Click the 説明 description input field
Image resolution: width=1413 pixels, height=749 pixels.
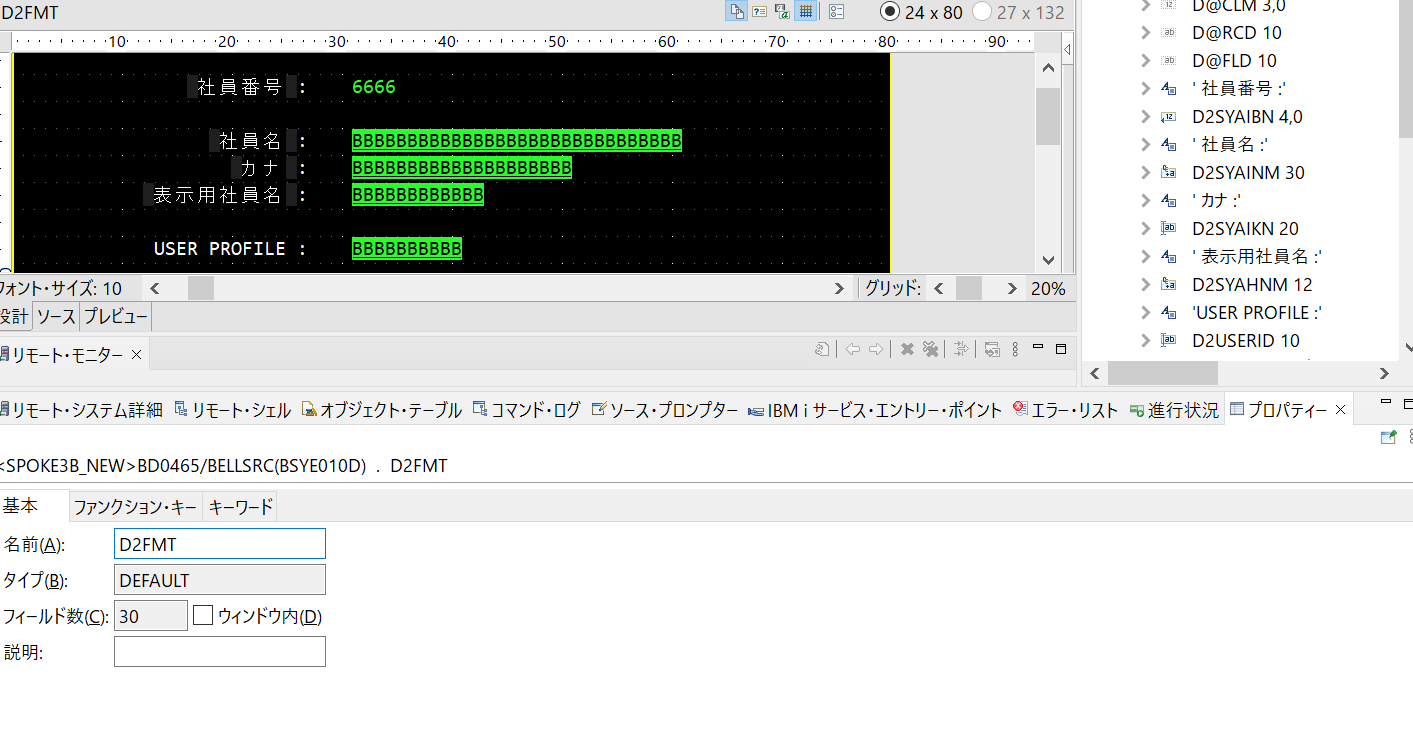click(220, 651)
